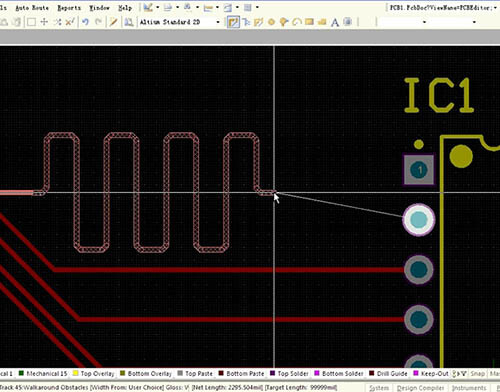Image resolution: width=500 pixels, height=392 pixels.
Task: Open the Design Compiler panel button
Action: point(420,388)
